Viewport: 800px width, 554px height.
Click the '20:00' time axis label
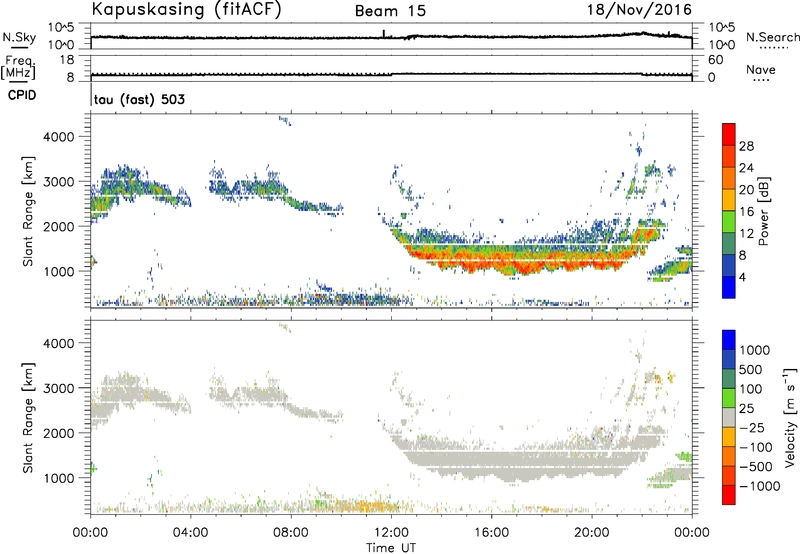click(x=592, y=533)
